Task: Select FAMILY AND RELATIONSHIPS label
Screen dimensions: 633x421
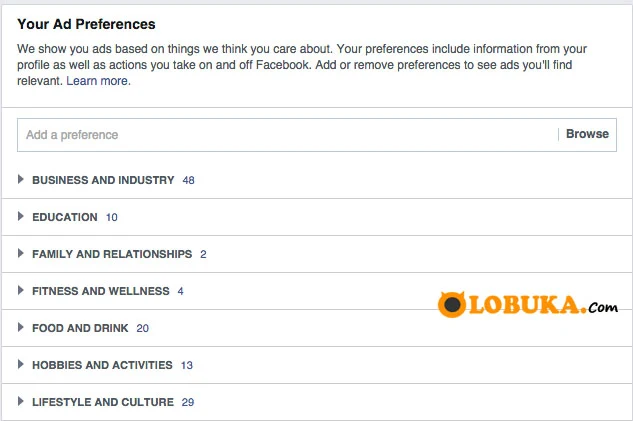Action: pos(112,254)
